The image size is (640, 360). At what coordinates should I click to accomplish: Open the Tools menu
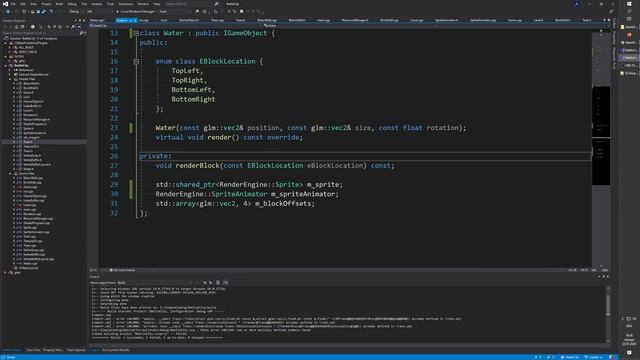pyautogui.click(x=110, y=4)
